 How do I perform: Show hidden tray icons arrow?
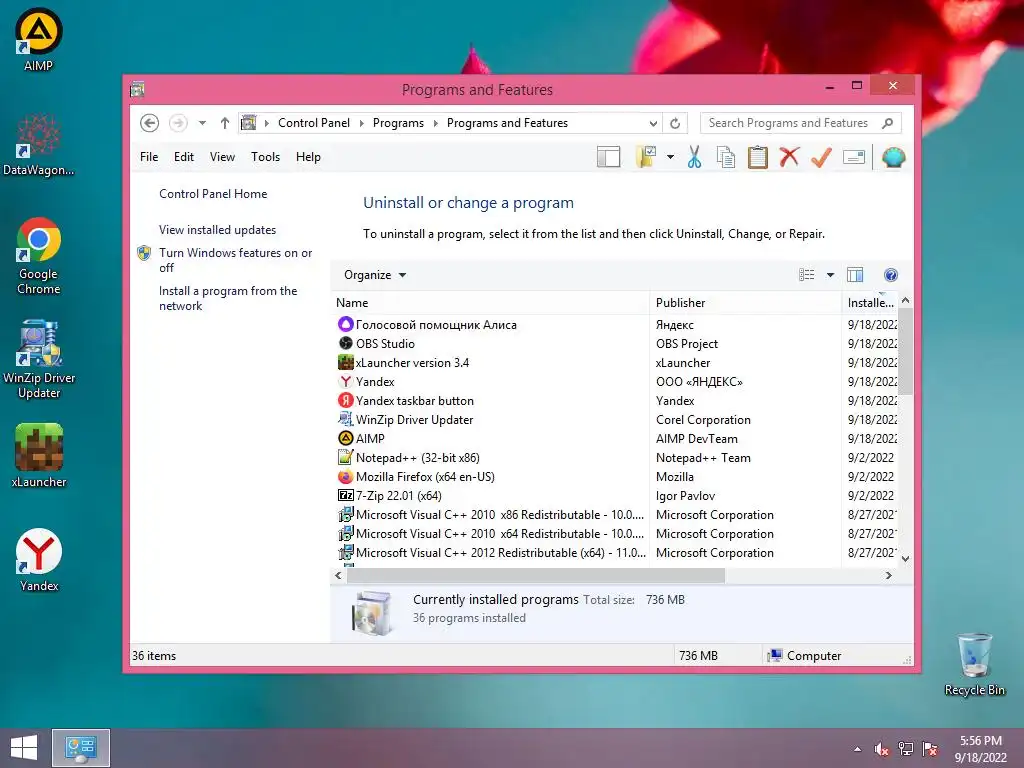coord(857,749)
